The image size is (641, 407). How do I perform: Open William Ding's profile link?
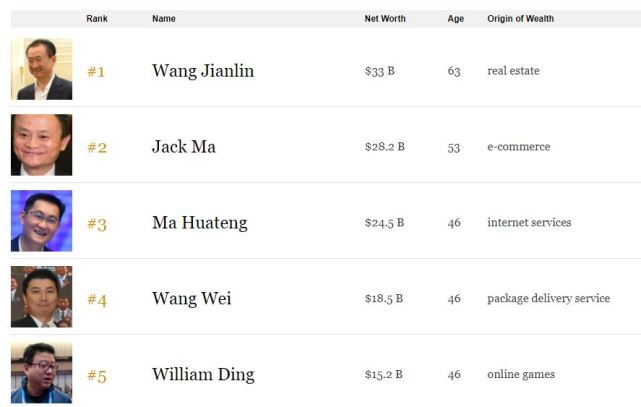(x=203, y=375)
